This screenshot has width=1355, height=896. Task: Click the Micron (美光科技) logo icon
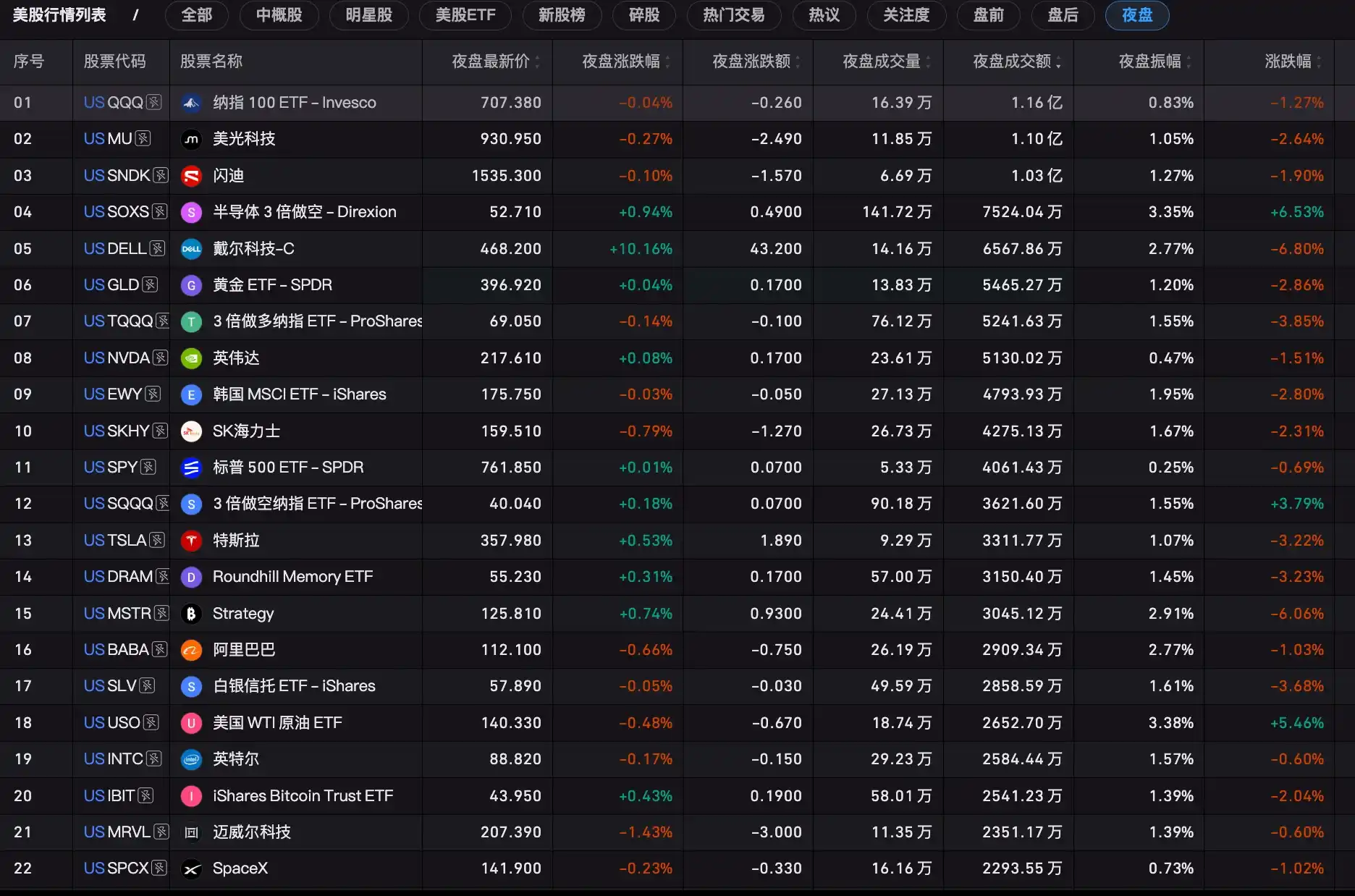tap(191, 139)
